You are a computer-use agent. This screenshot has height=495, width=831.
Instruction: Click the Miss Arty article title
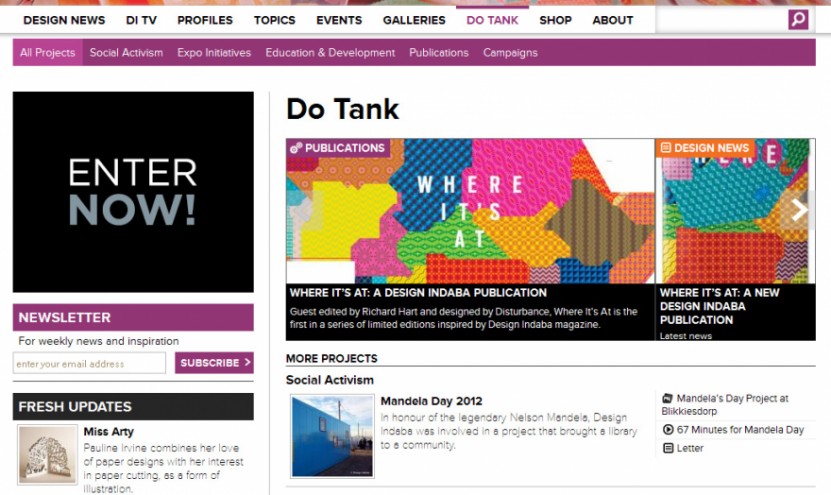109,431
